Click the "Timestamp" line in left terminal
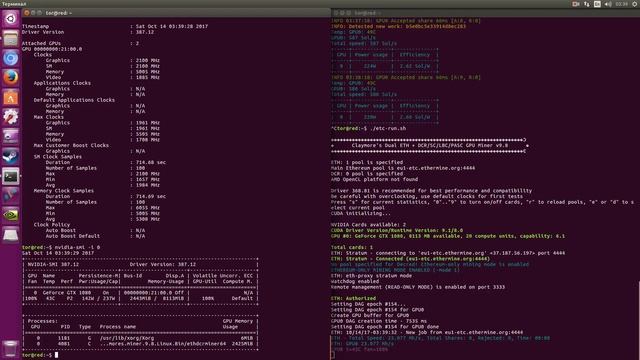 click(115, 26)
